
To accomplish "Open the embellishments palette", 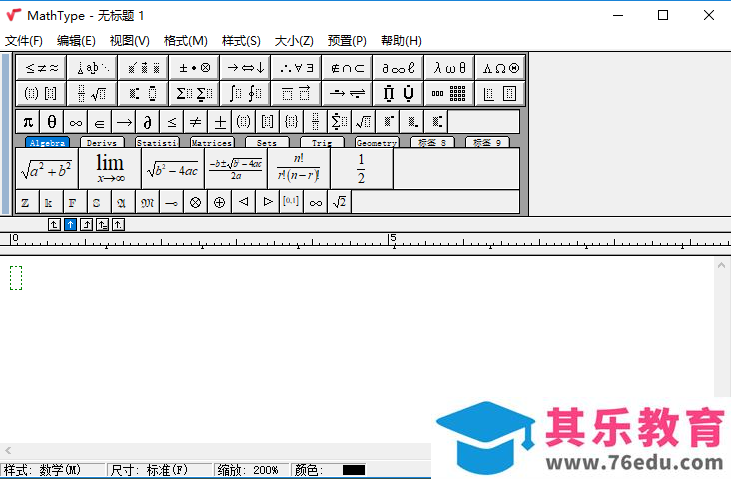I will (x=144, y=68).
